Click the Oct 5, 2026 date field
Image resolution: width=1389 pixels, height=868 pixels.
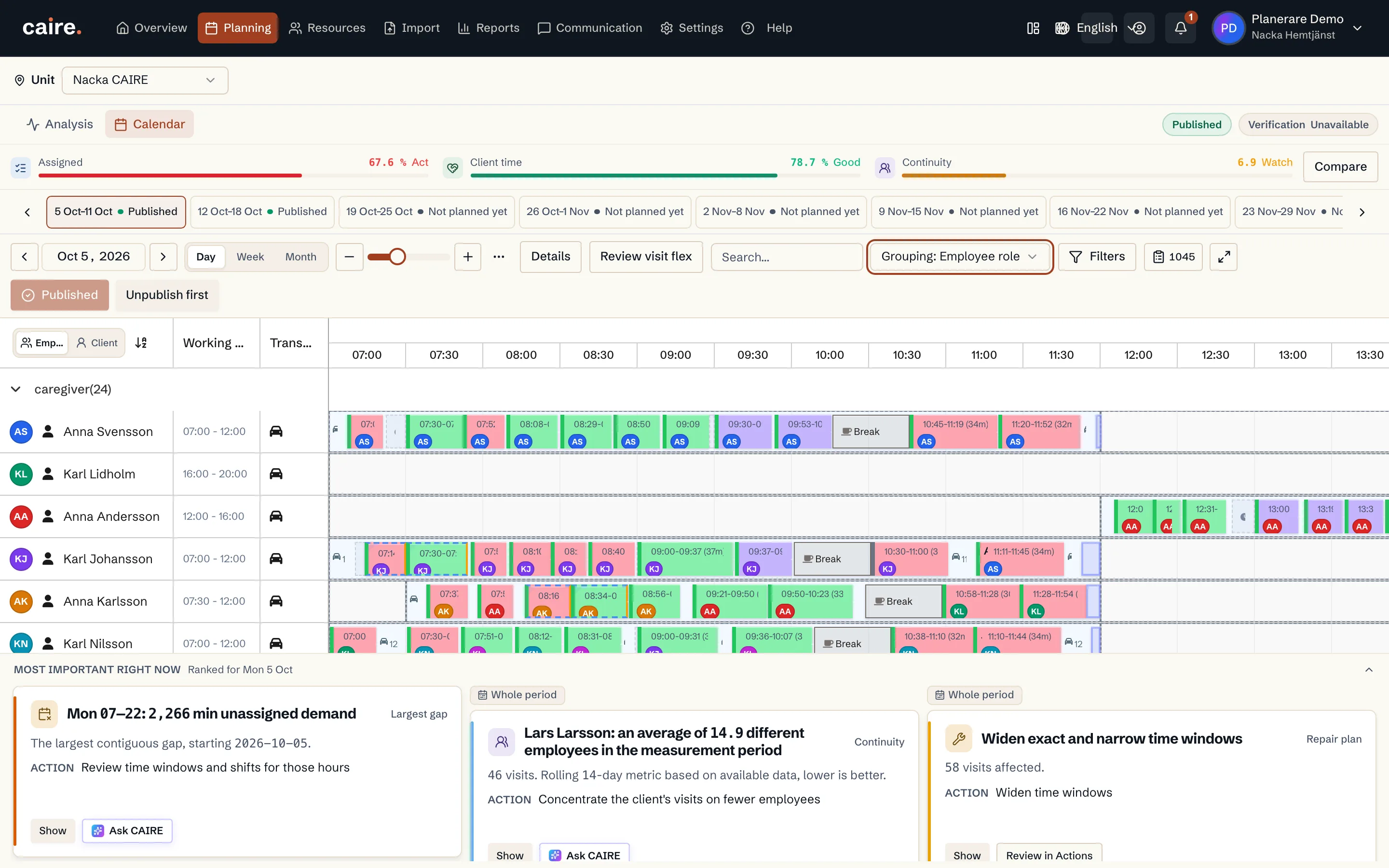(94, 257)
